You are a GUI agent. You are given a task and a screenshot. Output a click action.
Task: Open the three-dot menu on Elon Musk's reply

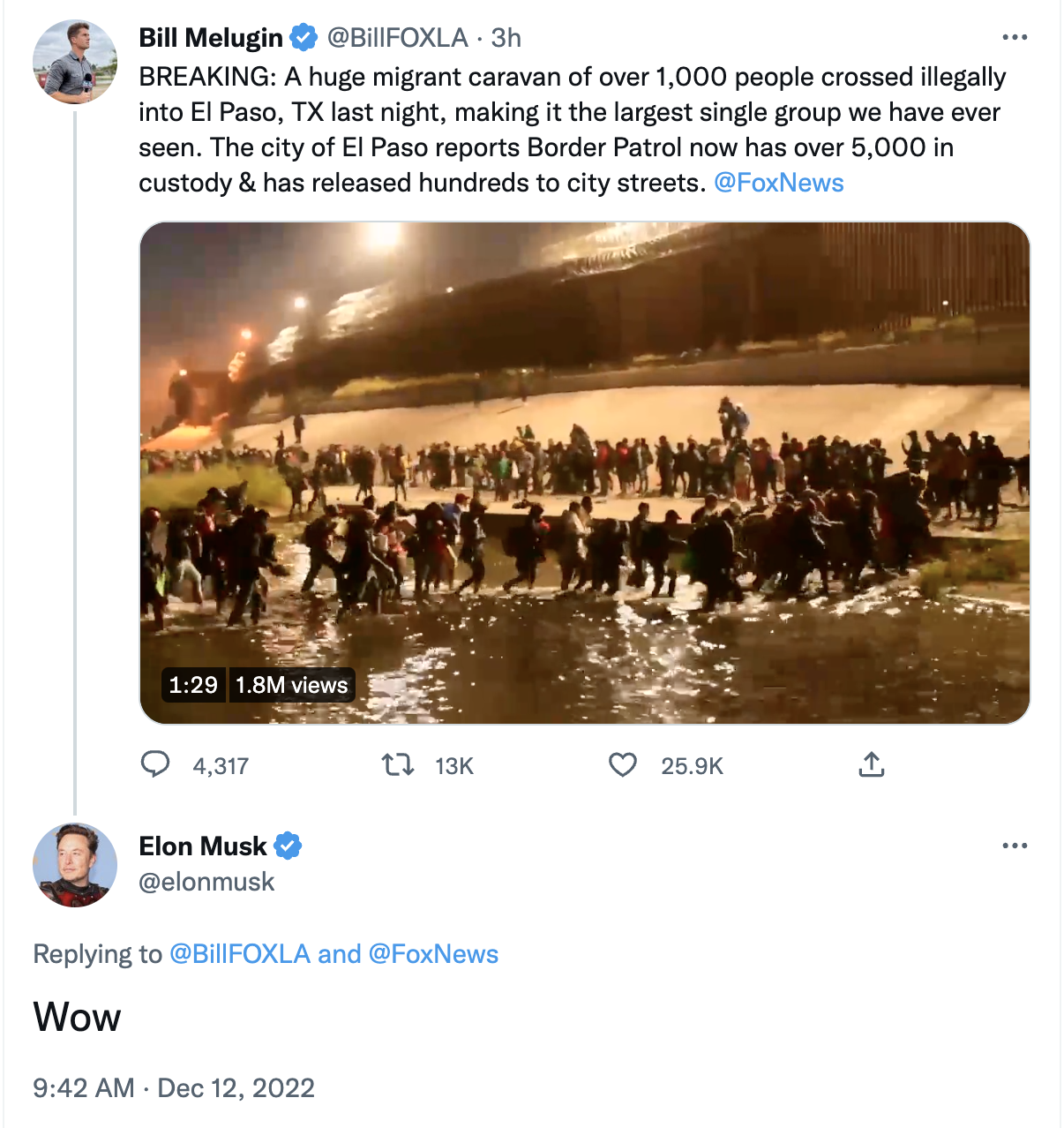click(1015, 846)
